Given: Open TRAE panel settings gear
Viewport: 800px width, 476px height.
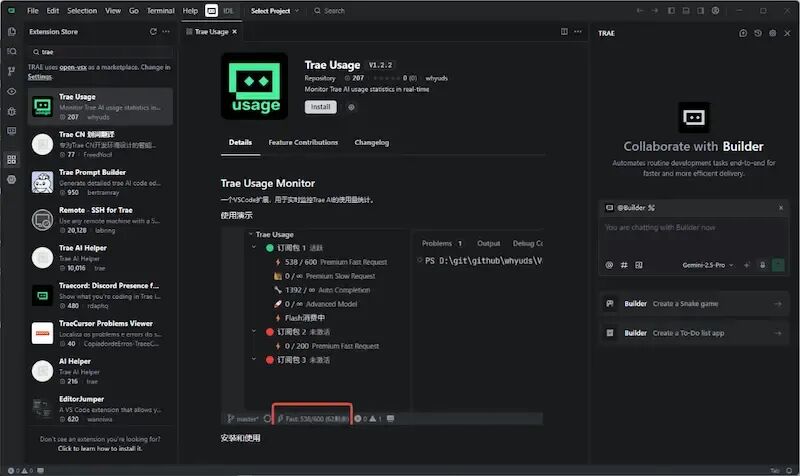Looking at the screenshot, I should [772, 33].
